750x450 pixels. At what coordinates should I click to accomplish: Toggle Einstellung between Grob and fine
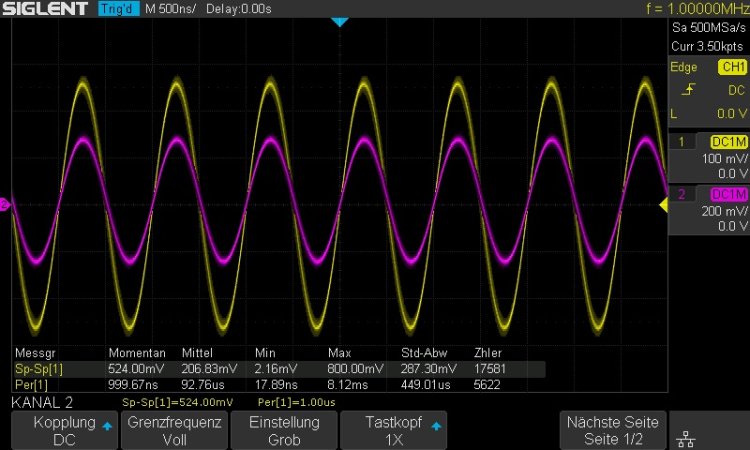[284, 431]
